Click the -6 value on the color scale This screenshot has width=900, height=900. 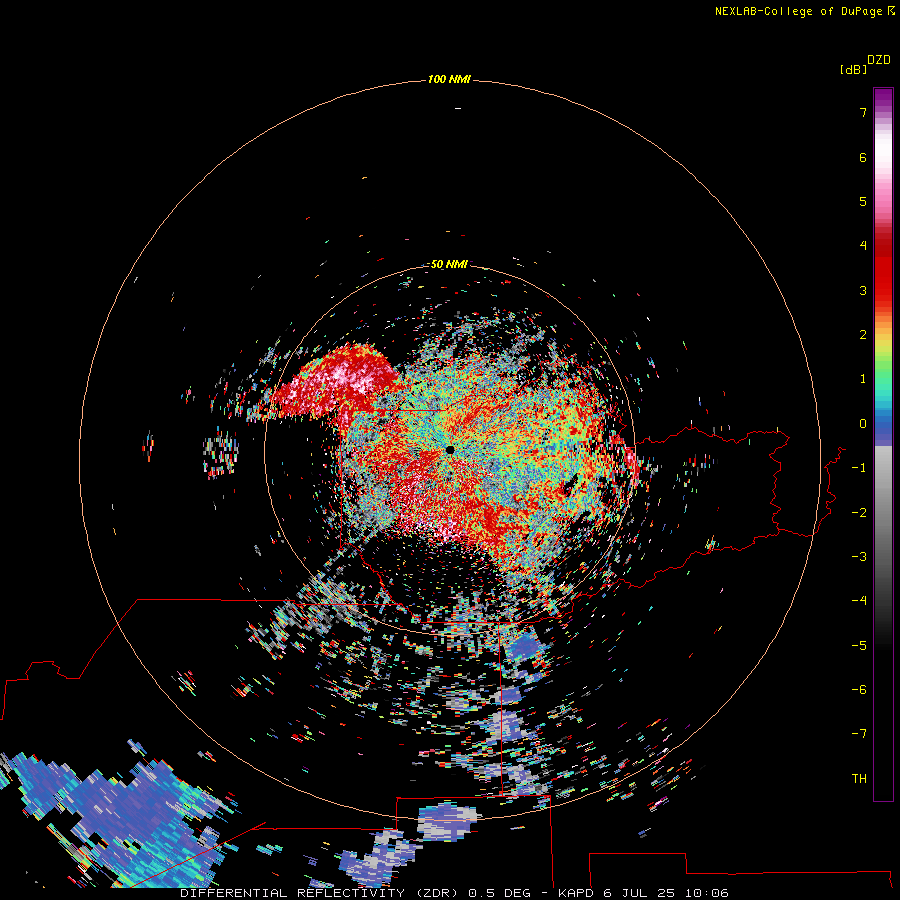[x=859, y=690]
